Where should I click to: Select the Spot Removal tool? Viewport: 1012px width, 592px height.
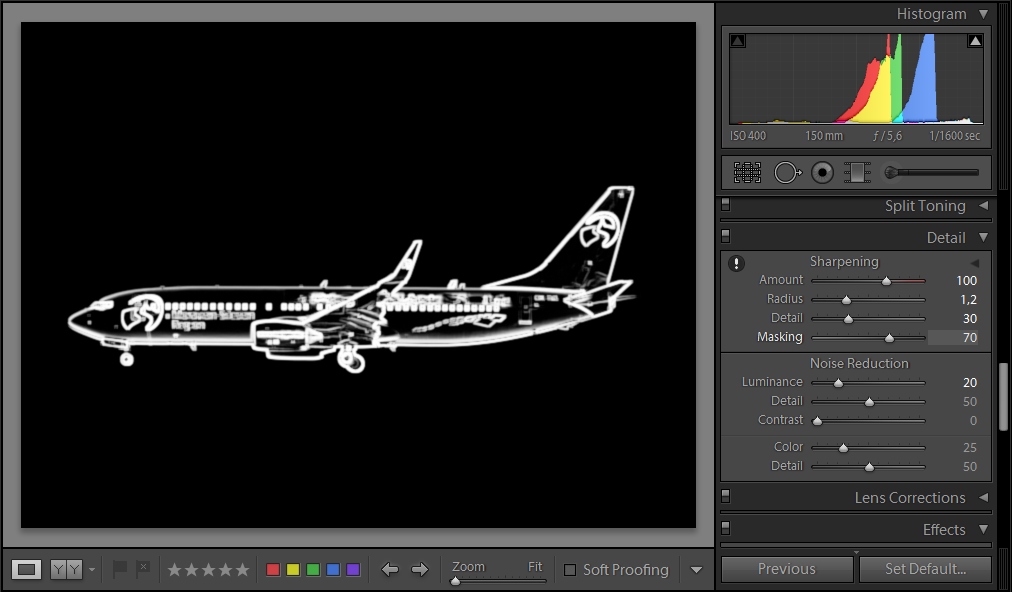pos(787,172)
